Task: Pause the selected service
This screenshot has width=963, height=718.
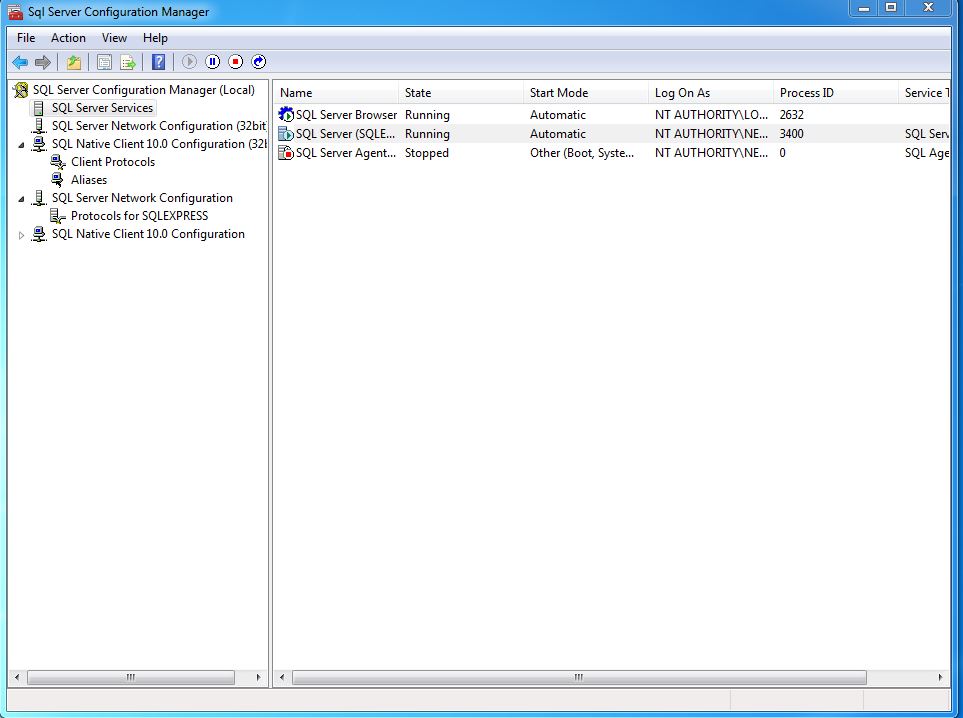Action: click(x=213, y=61)
